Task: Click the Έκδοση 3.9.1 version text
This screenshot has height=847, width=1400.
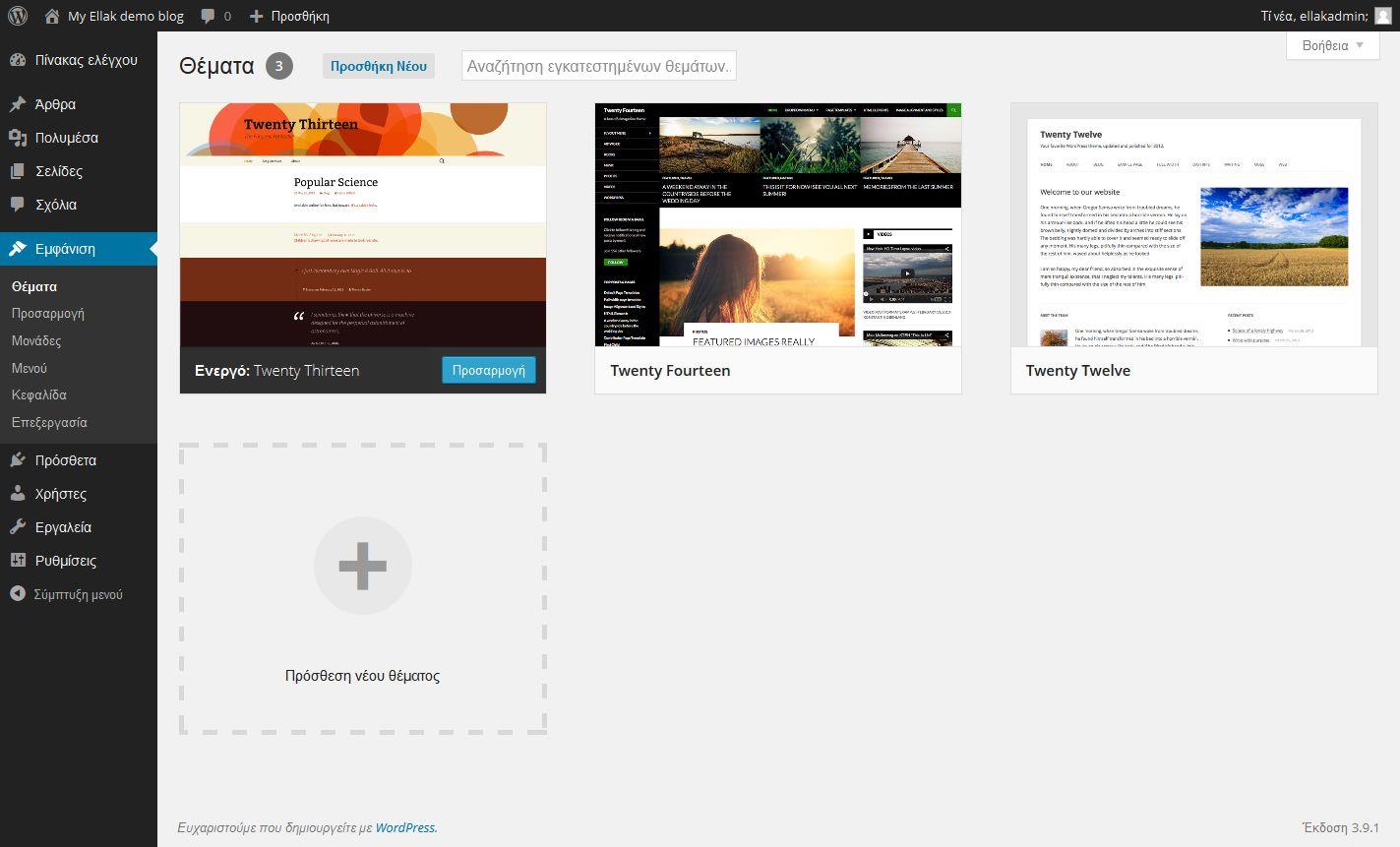Action: tap(1340, 828)
